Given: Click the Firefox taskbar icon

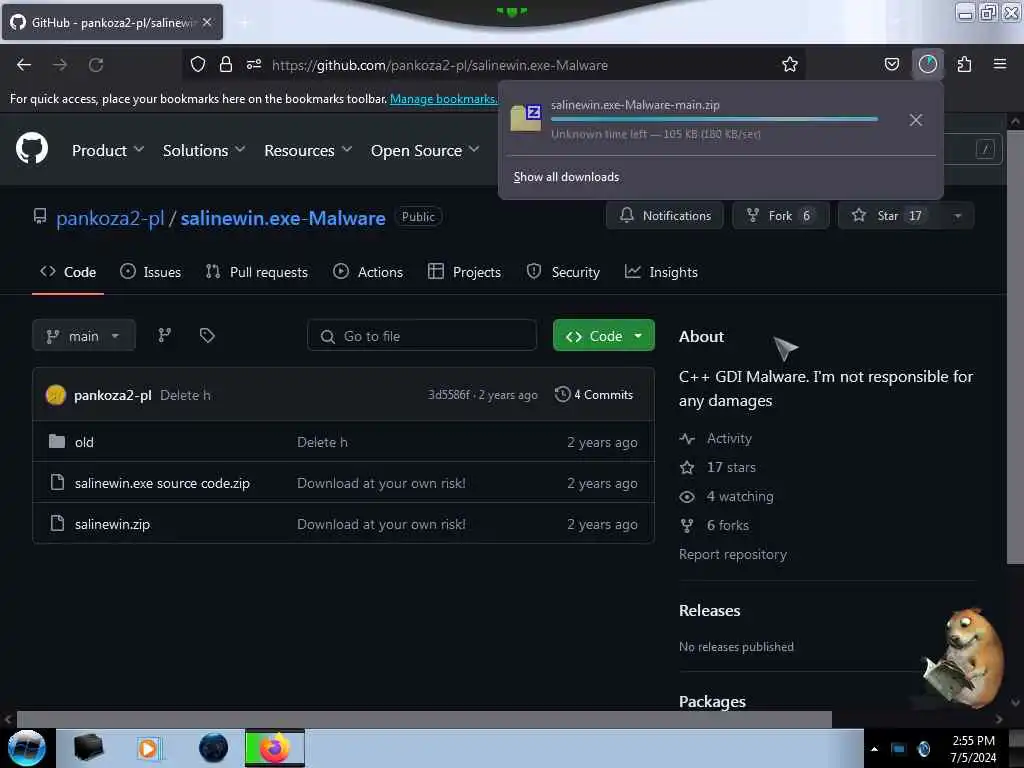Looking at the screenshot, I should 274,748.
